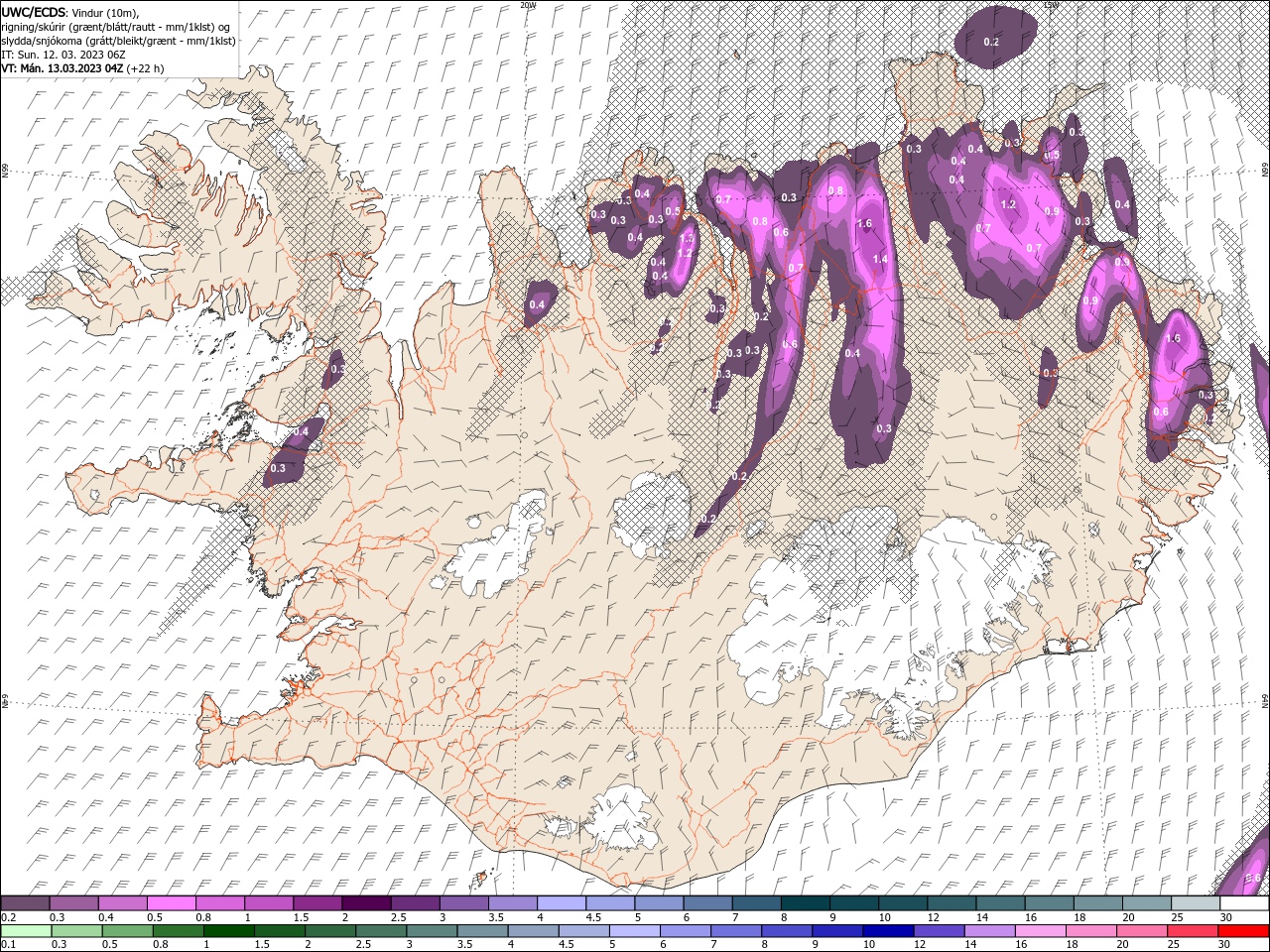This screenshot has height=952, width=1270.
Task: Click the pale lavender swatch starting at 4, upper row
Action: 562,903
